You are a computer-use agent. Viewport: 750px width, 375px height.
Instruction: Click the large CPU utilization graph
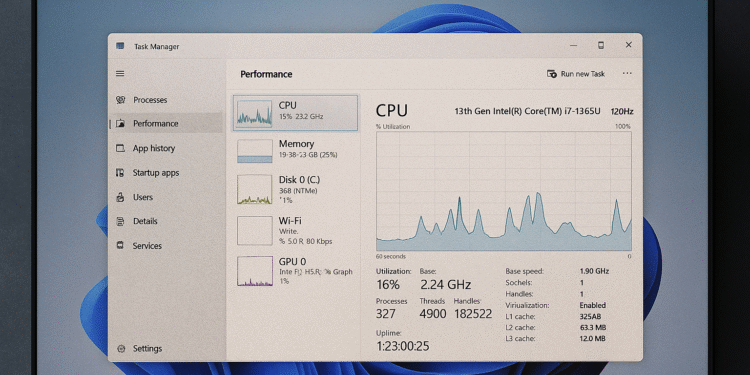click(504, 191)
